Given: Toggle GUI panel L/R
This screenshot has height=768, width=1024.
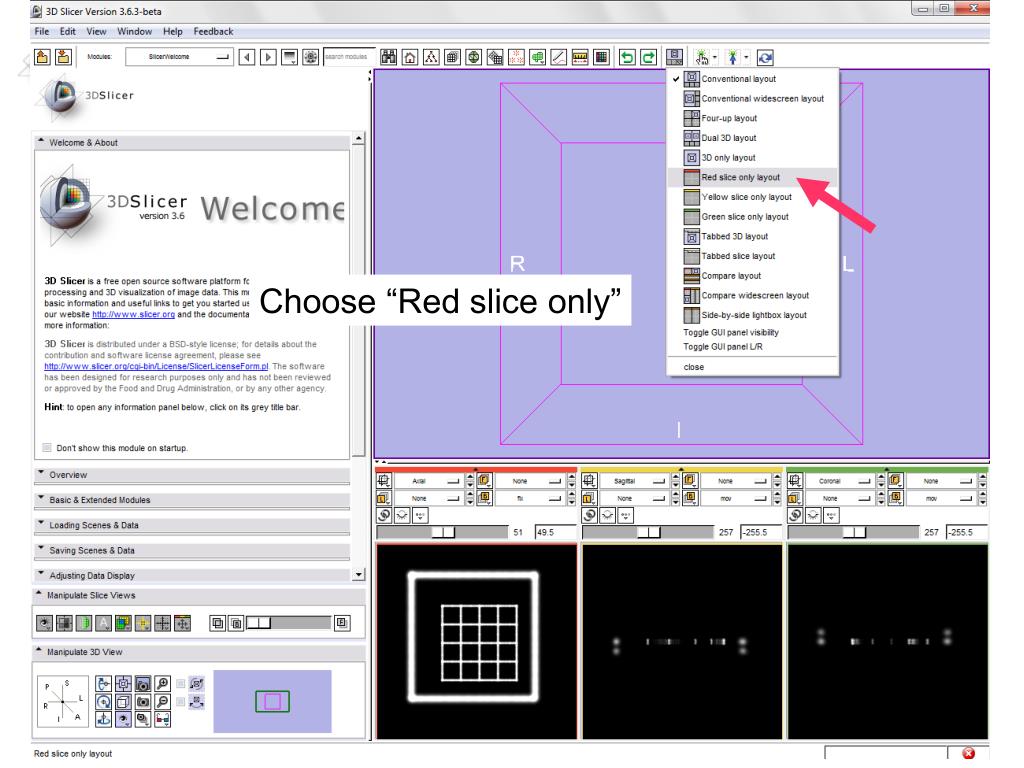Looking at the screenshot, I should pyautogui.click(x=722, y=347).
